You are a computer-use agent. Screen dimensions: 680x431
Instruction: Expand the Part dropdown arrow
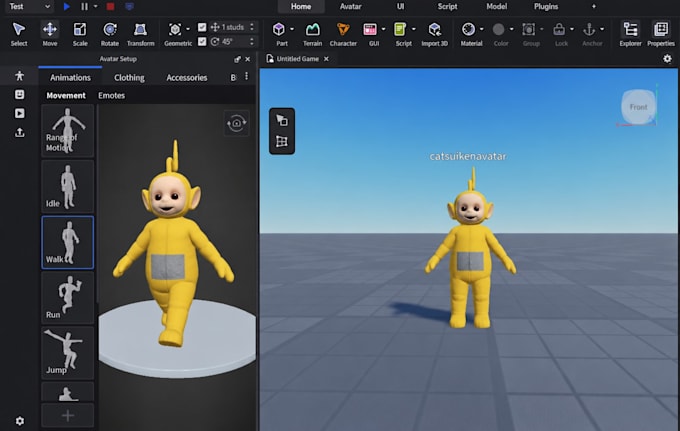(291, 29)
